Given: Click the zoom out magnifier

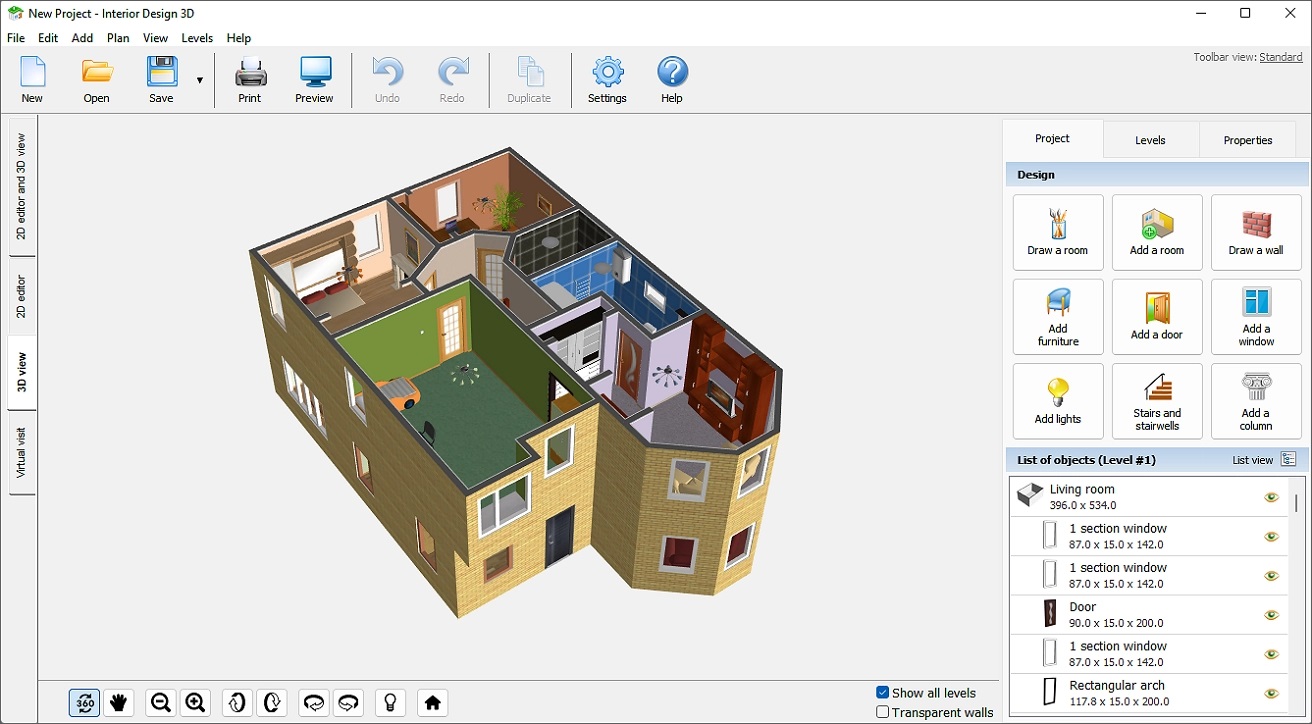Looking at the screenshot, I should [x=161, y=703].
